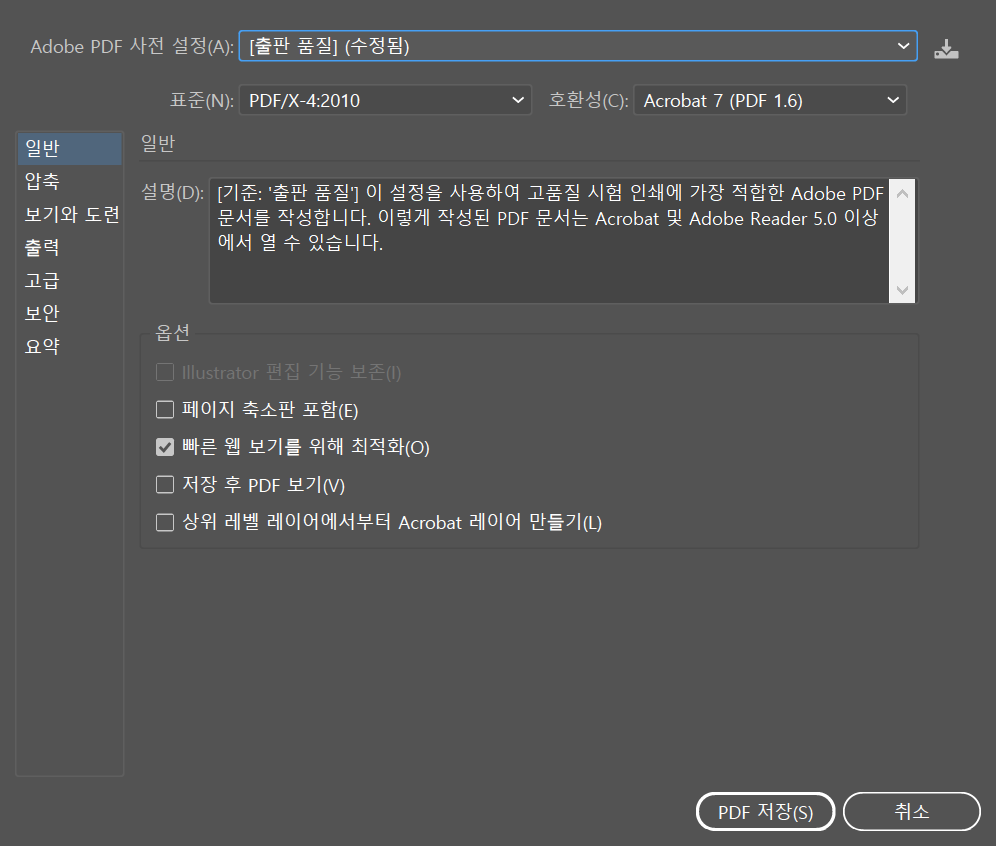Select the 압축 category in sidebar
The width and height of the screenshot is (996, 846).
[69, 182]
